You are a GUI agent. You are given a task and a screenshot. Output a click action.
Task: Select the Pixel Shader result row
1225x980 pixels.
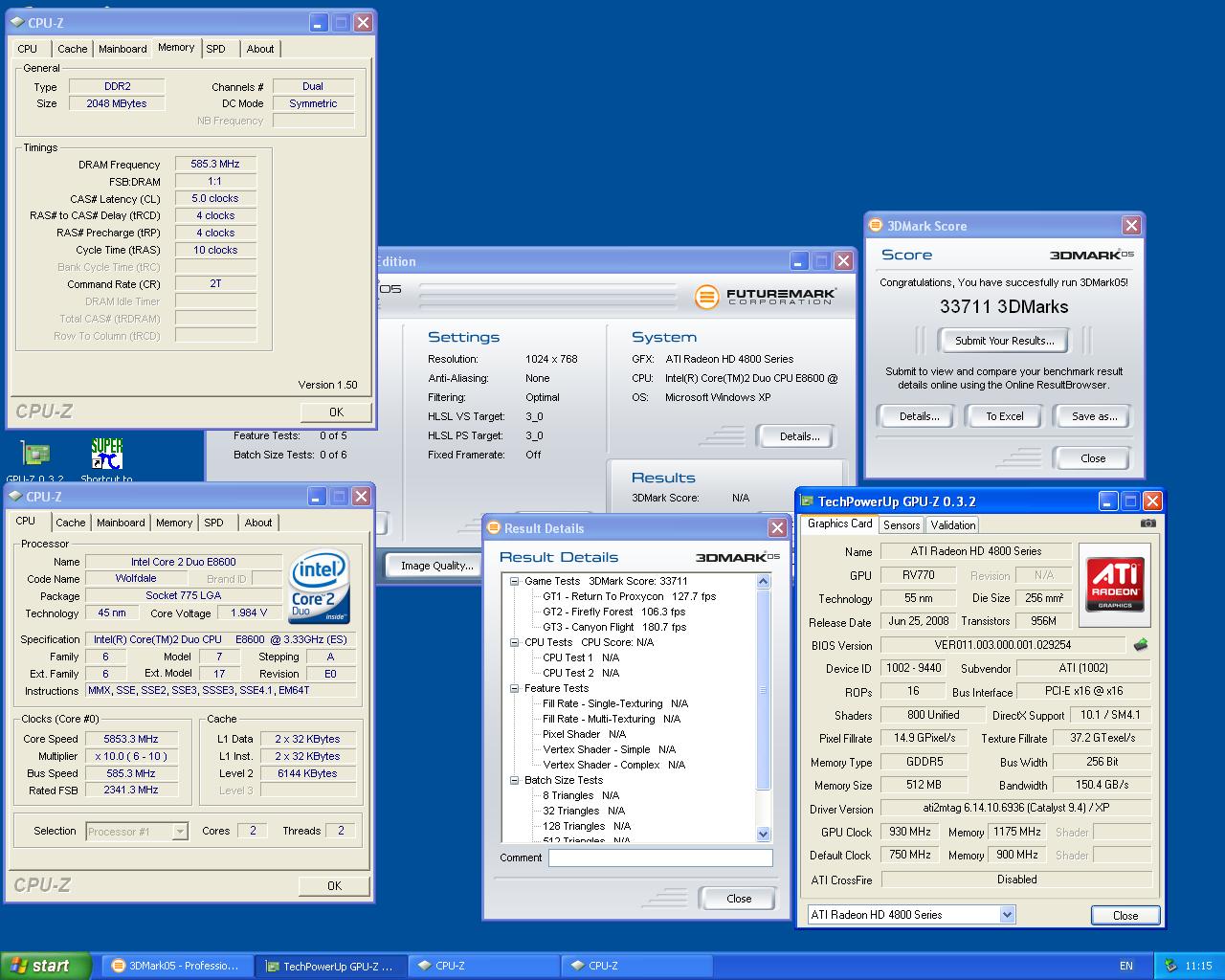tap(584, 734)
